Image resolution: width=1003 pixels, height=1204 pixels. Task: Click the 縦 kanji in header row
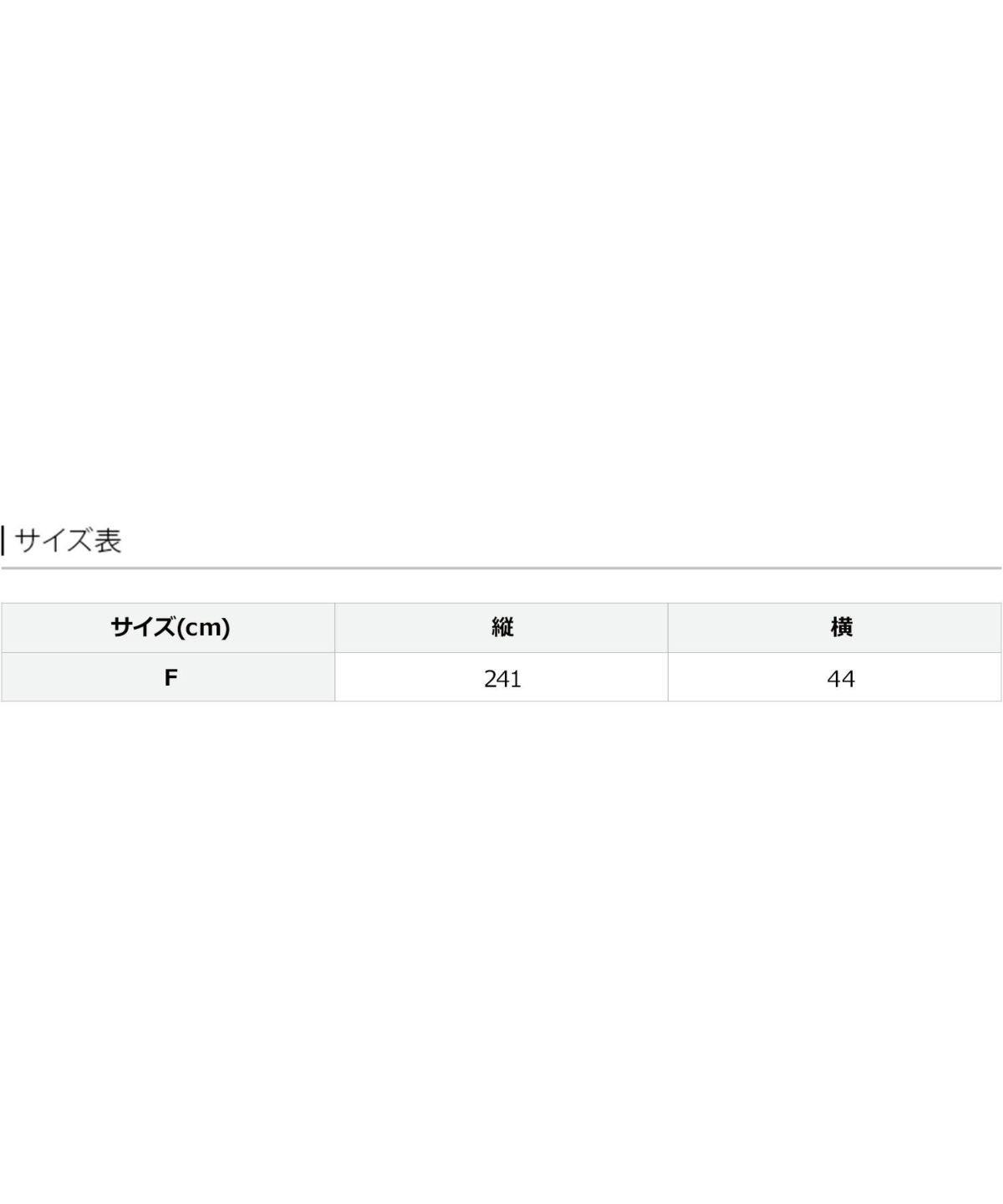coord(502,627)
